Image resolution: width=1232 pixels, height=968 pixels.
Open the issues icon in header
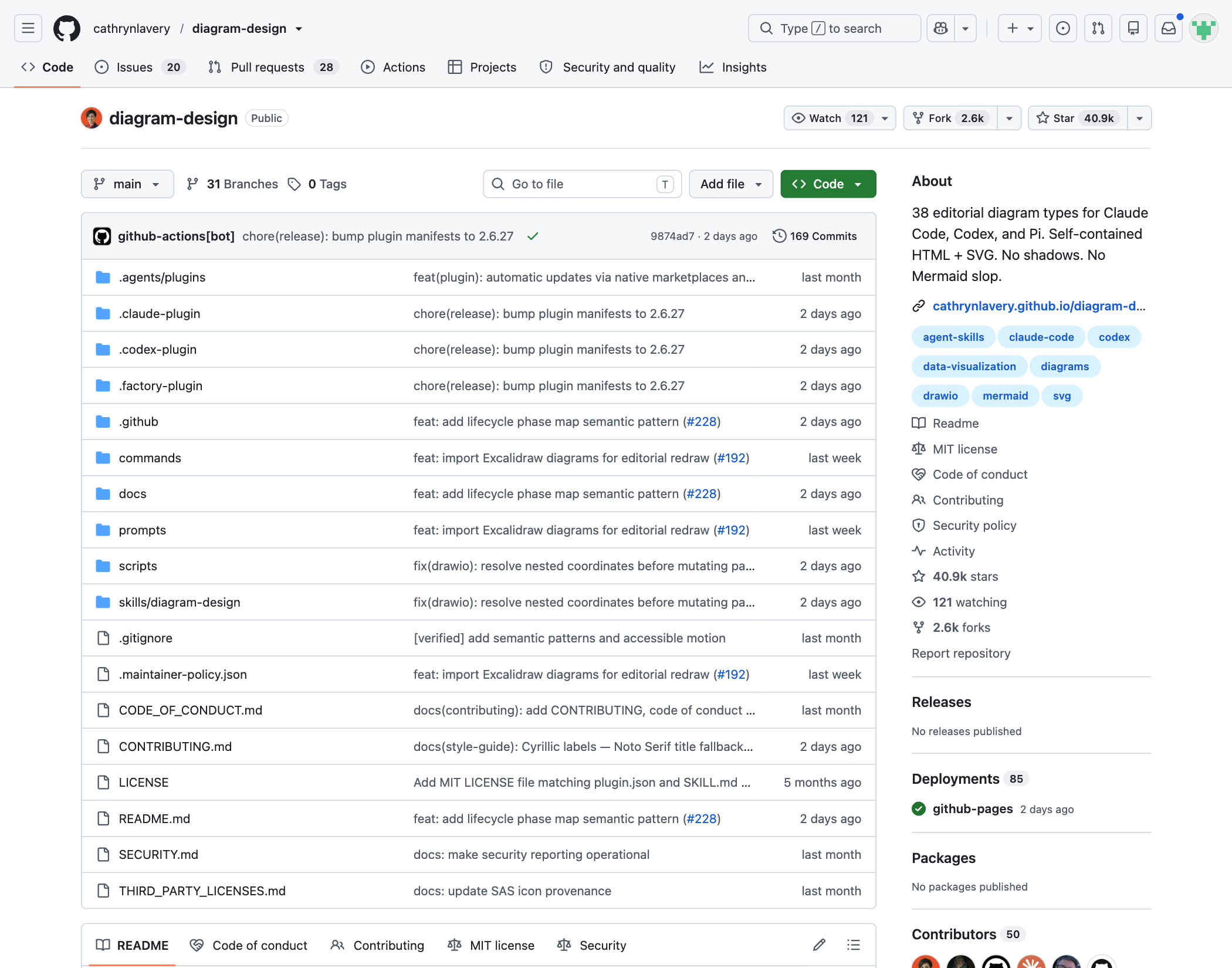pyautogui.click(x=1062, y=28)
